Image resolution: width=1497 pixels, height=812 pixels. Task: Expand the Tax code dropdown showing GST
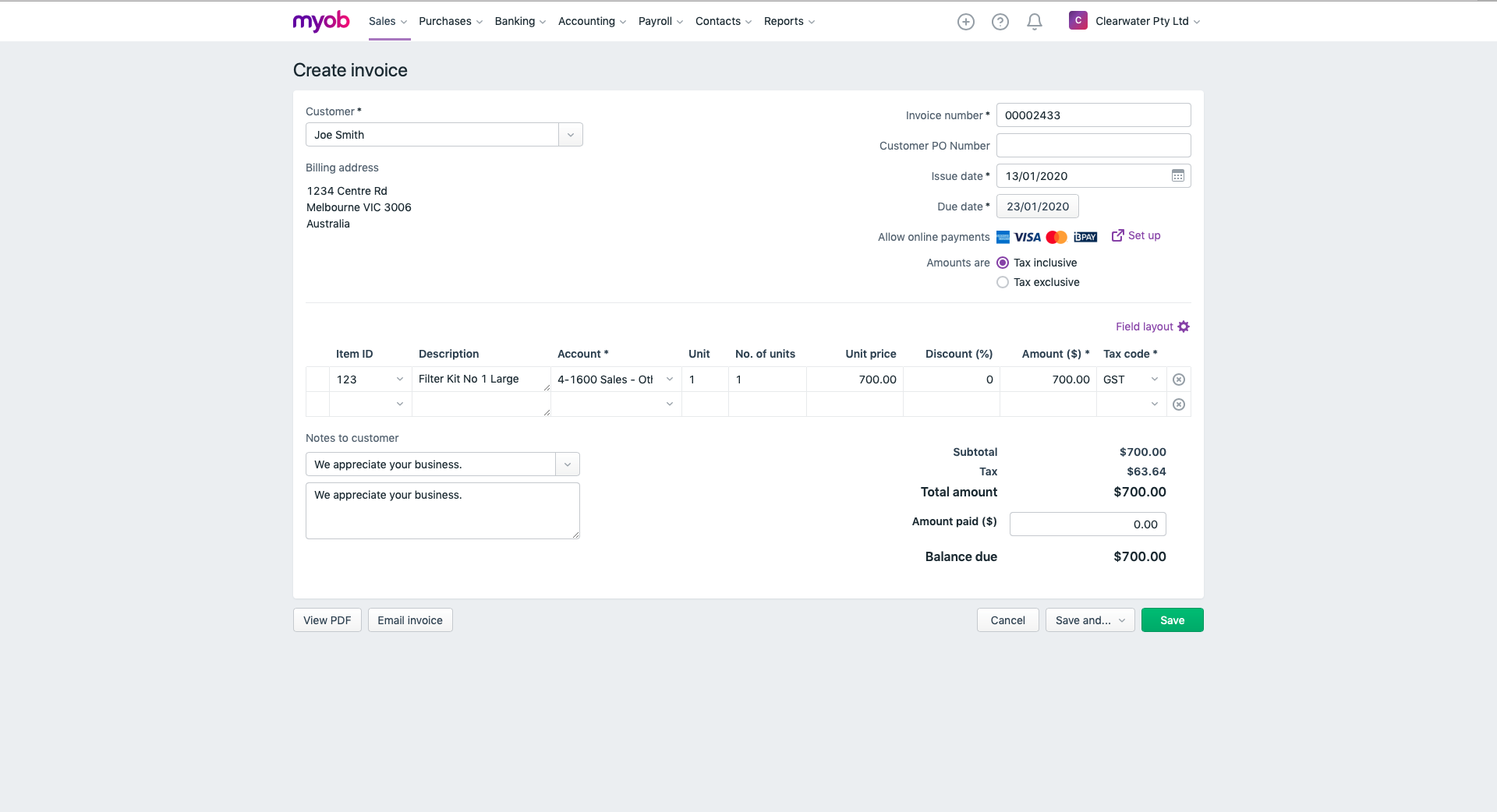1153,380
